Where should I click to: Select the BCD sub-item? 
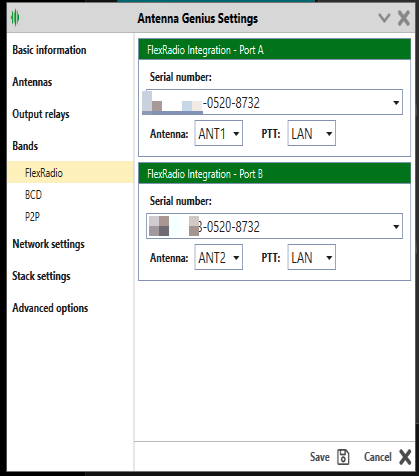coord(33,195)
